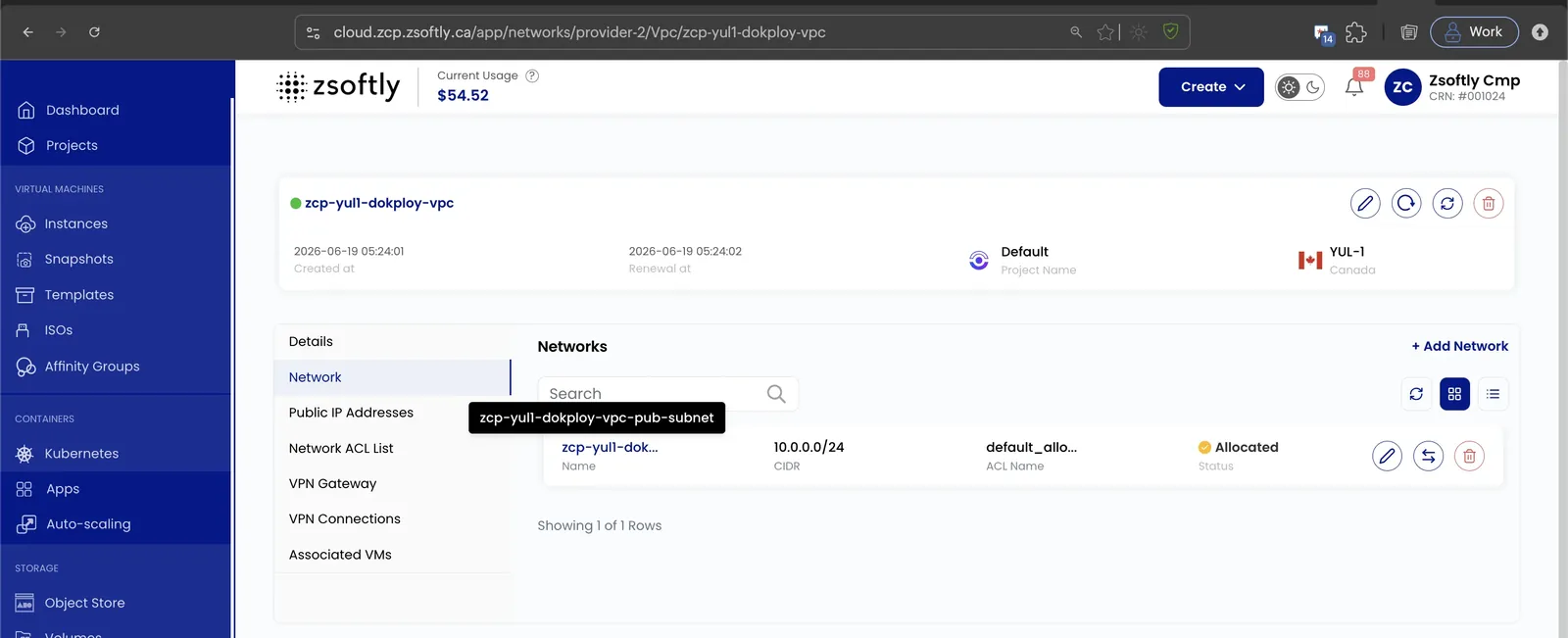
Task: Click the 2026-06-19 05:24:01 created date
Action: pos(349,251)
